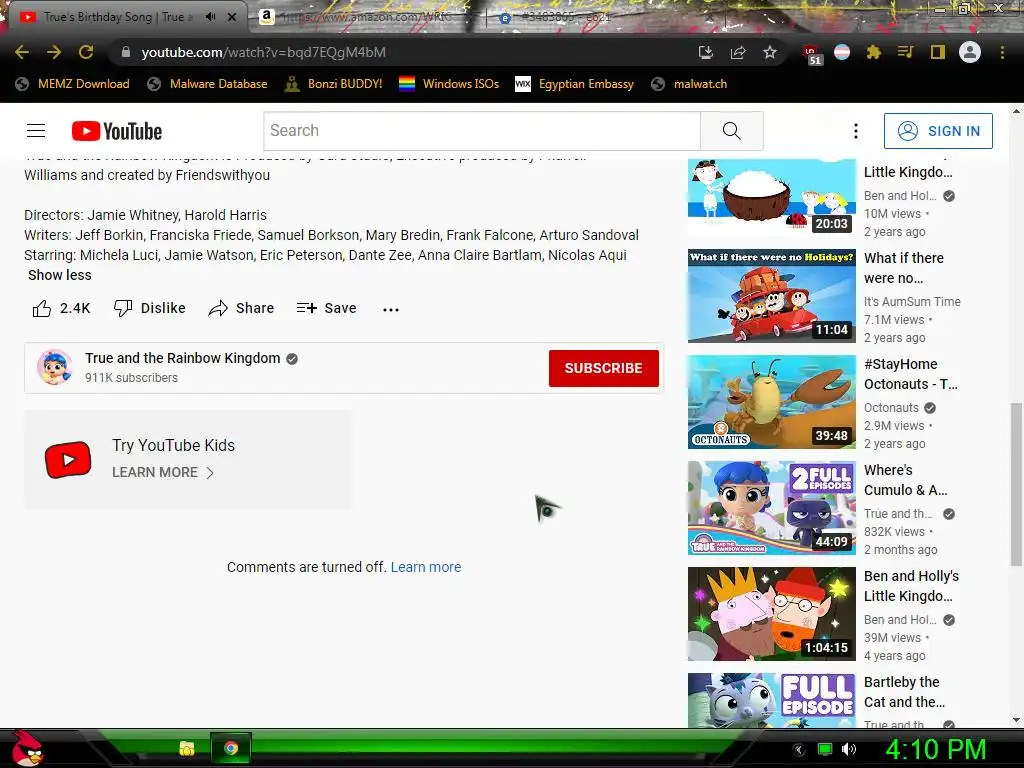Click the page vertical scrollbar thumb
The width and height of the screenshot is (1024, 768).
click(x=1016, y=485)
